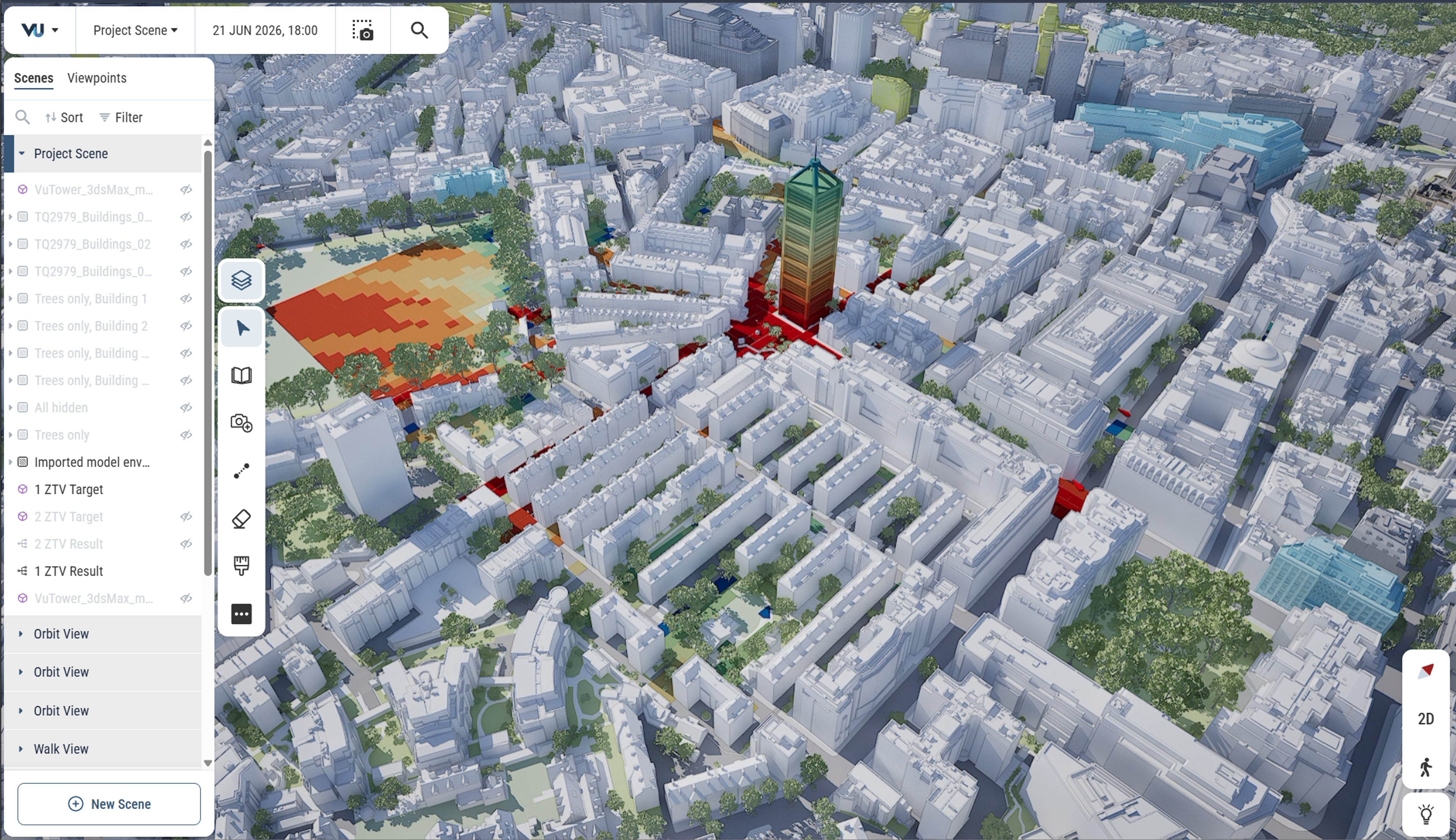
Task: Unhide TQ2979_Buildings_02 layer
Action: tap(186, 244)
